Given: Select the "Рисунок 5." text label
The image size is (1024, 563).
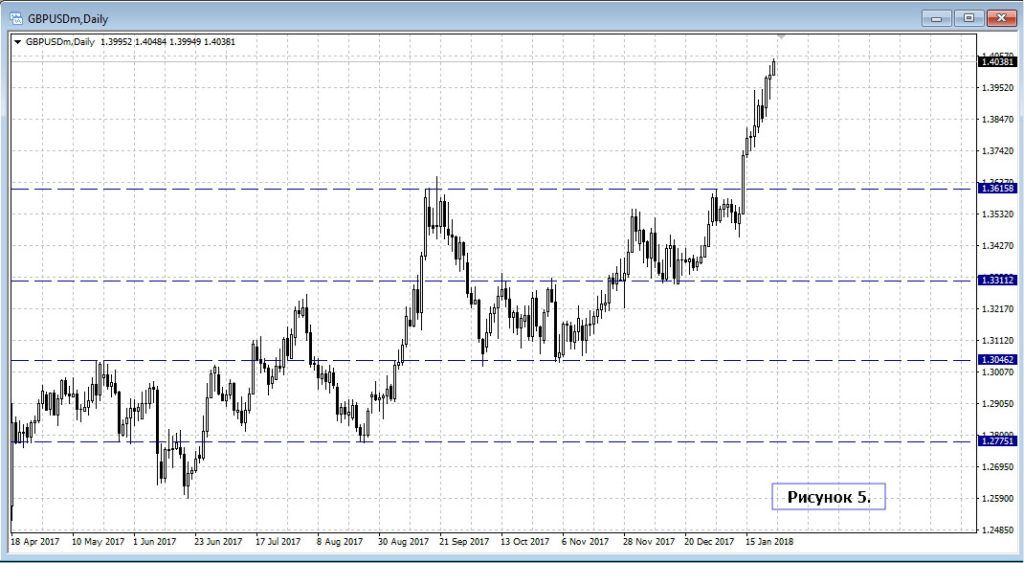Looking at the screenshot, I should (x=828, y=496).
